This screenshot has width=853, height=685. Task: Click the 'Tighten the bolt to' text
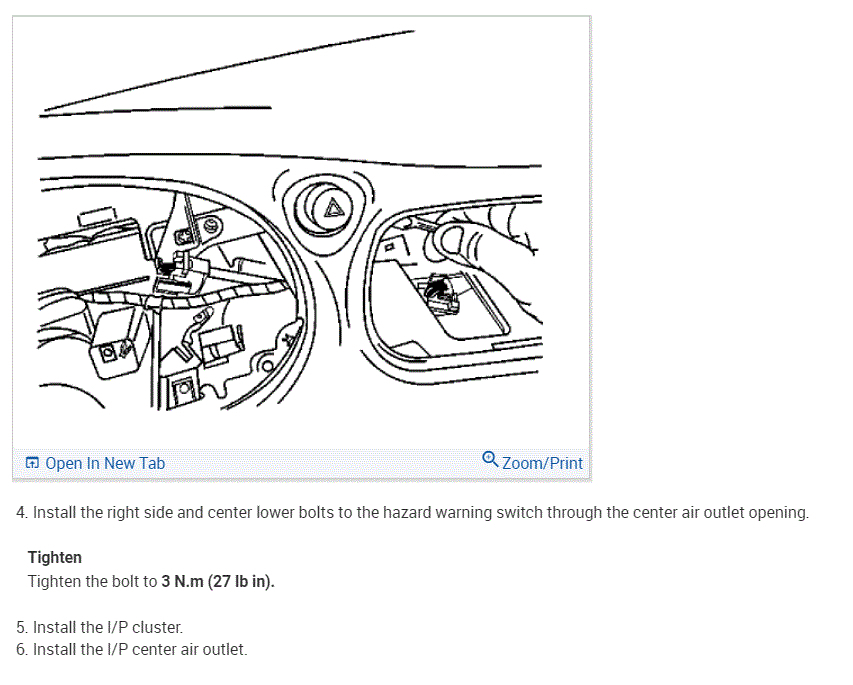coord(92,582)
